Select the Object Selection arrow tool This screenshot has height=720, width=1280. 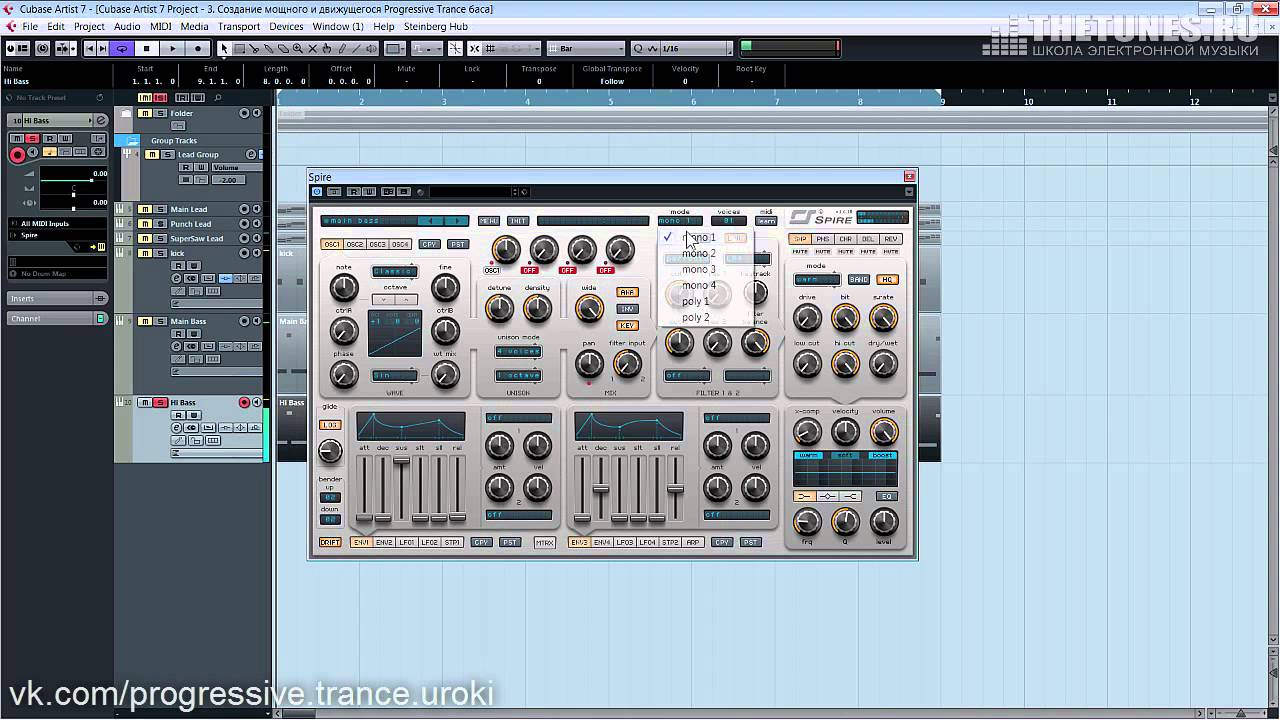click(225, 48)
